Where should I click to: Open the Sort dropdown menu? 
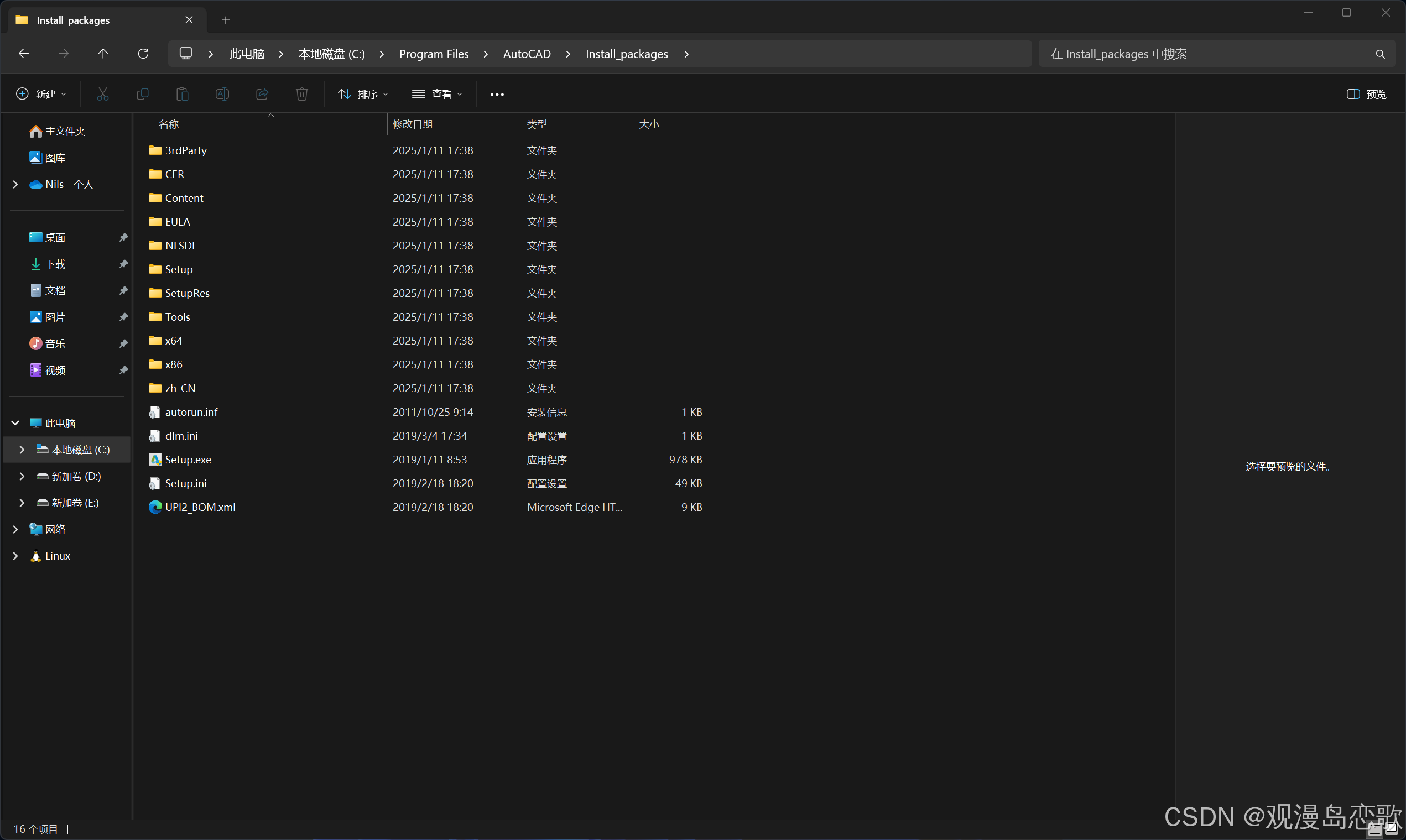[363, 94]
